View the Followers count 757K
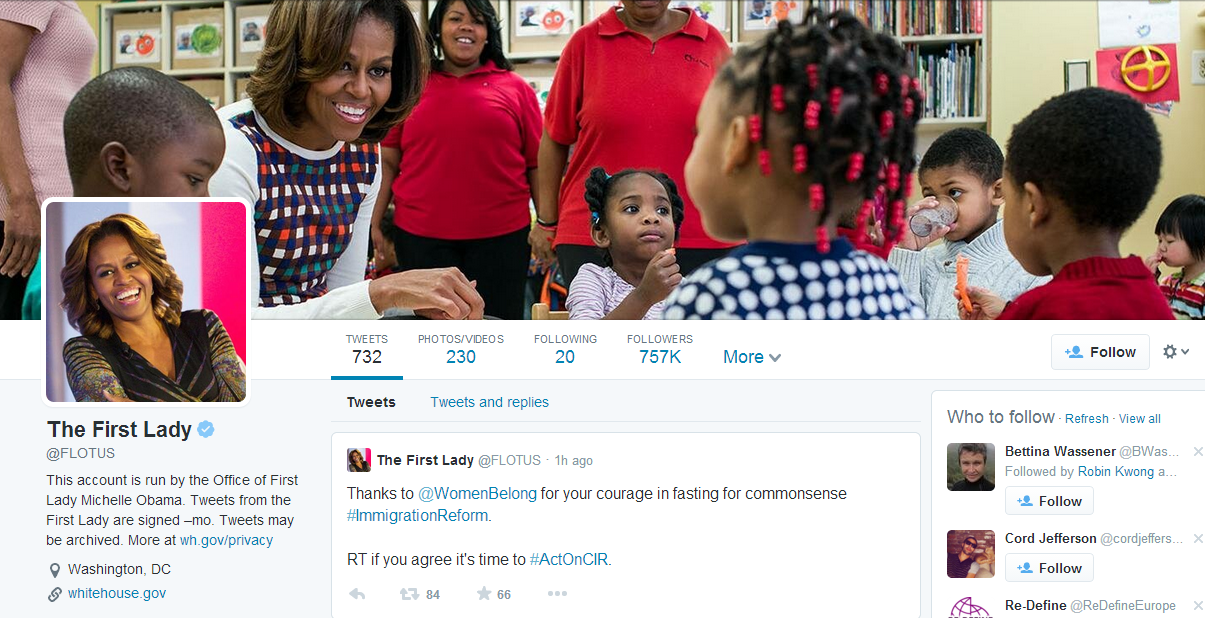The image size is (1205, 618). tap(660, 350)
